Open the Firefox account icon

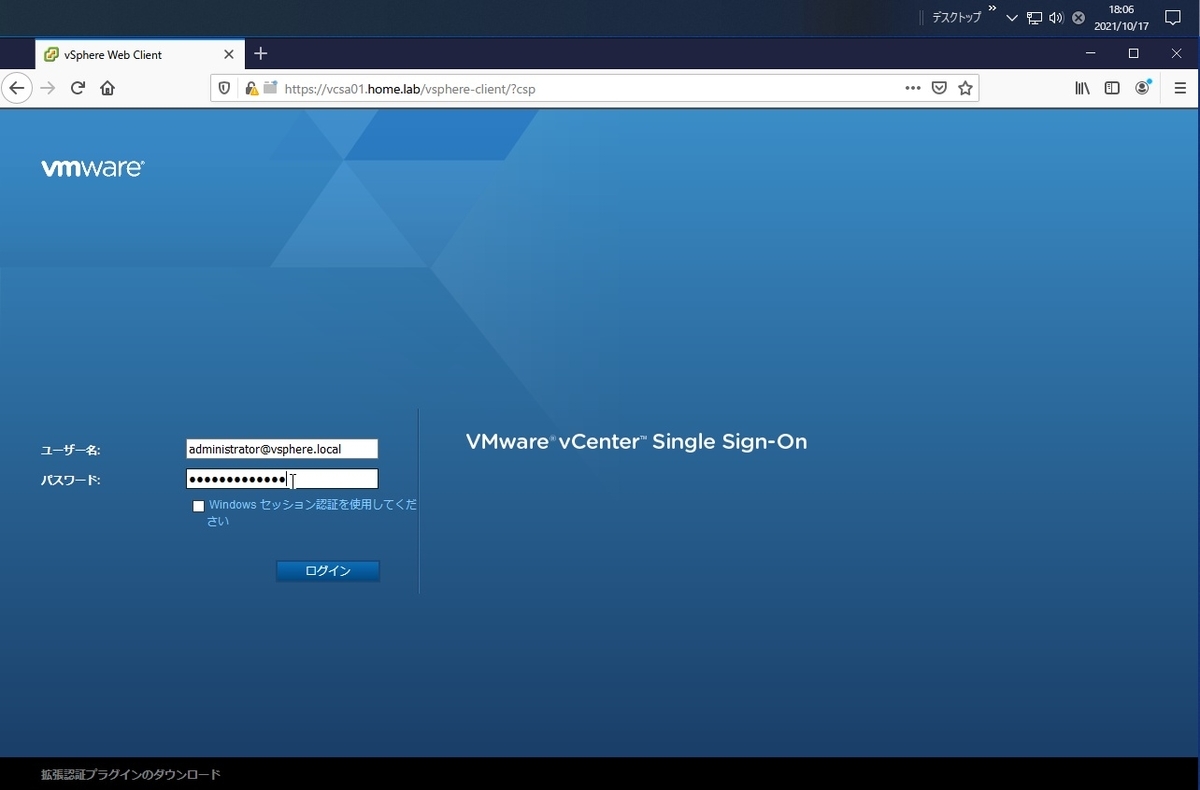pyautogui.click(x=1142, y=88)
